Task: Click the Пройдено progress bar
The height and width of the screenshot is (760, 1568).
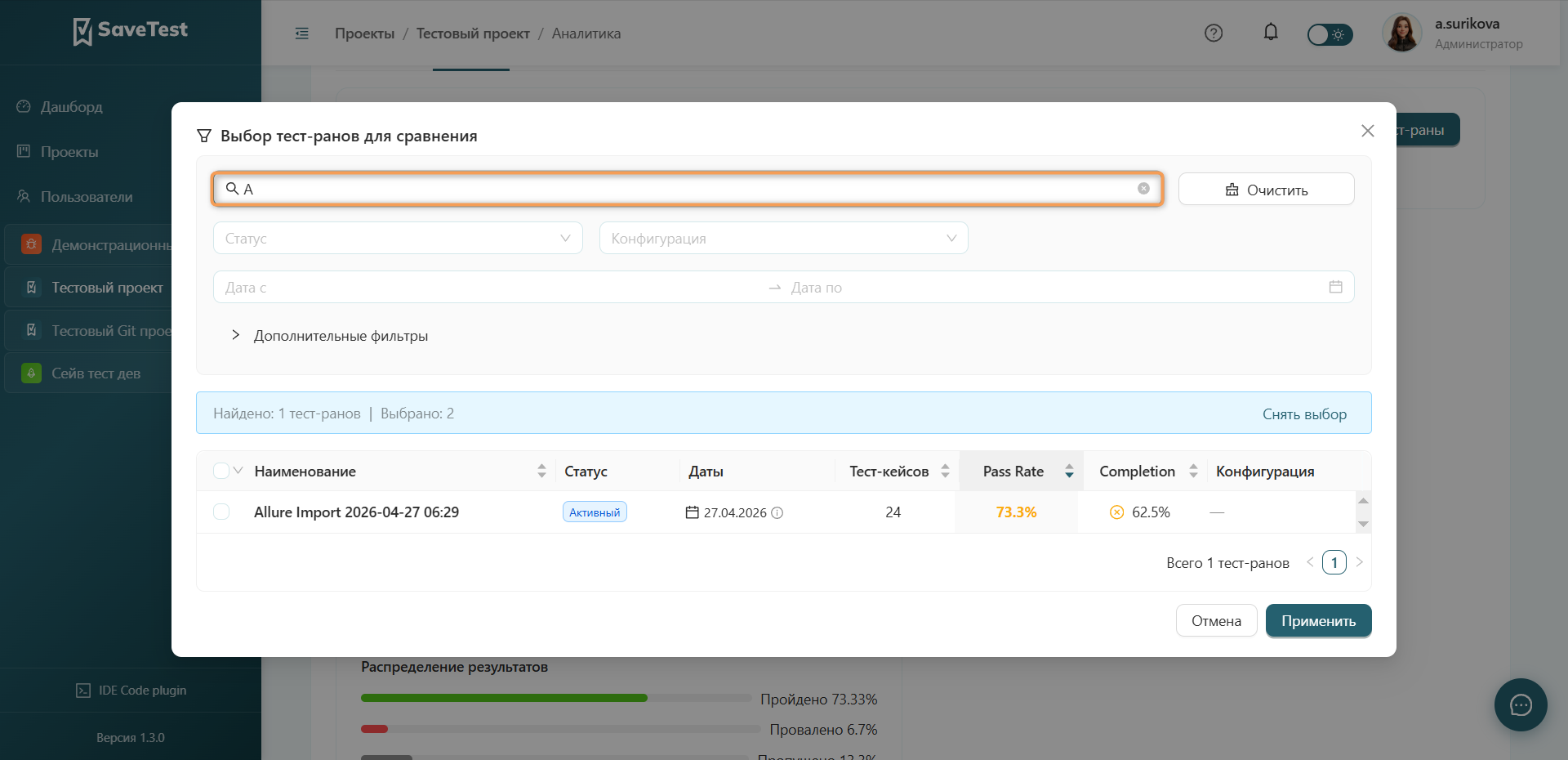Action: tap(555, 698)
